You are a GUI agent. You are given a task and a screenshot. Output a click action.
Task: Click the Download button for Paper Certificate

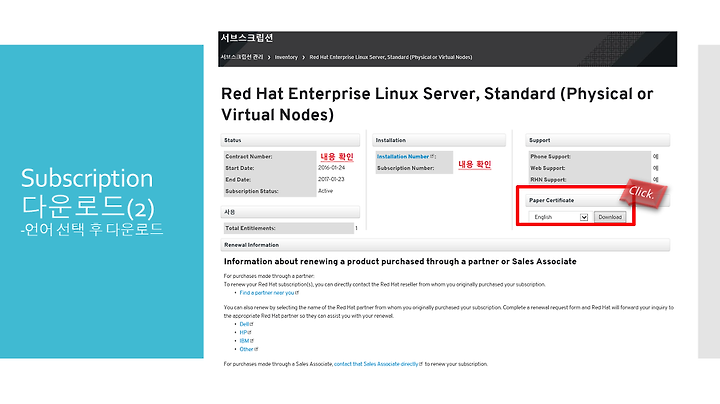point(610,217)
